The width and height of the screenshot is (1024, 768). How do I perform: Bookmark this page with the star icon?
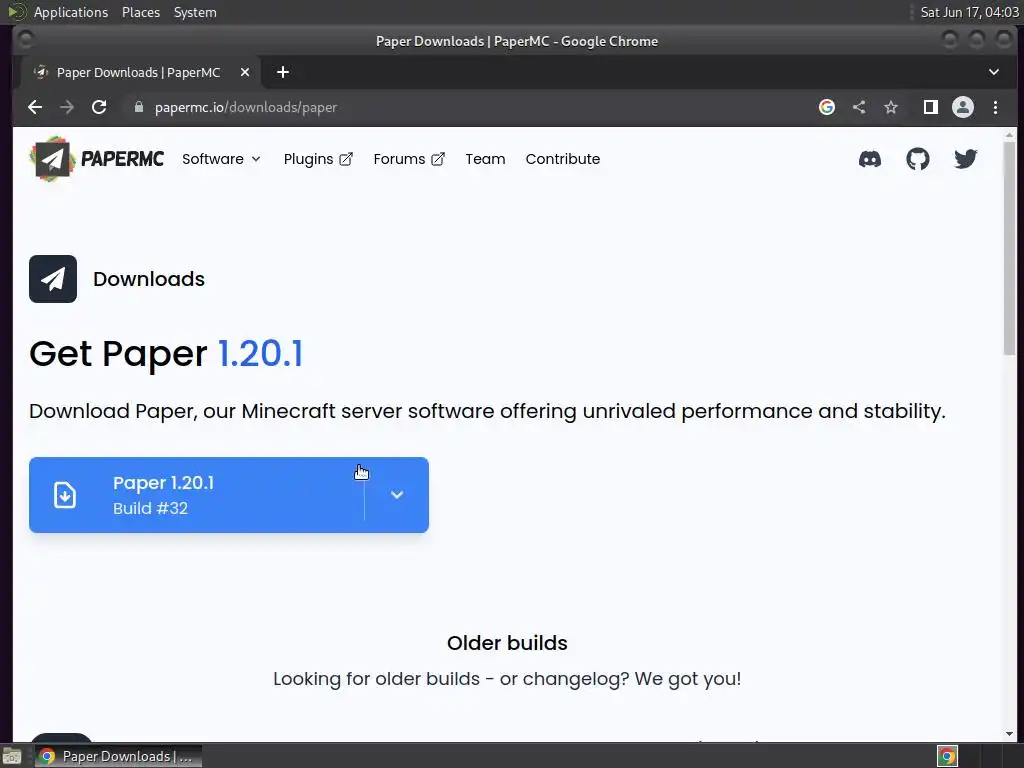pyautogui.click(x=891, y=107)
